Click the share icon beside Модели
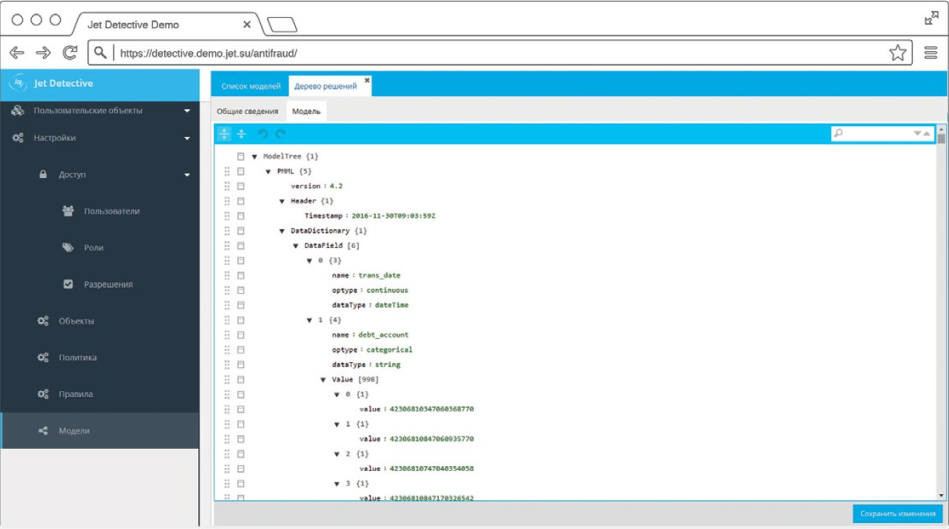This screenshot has height=529, width=949. [x=43, y=430]
